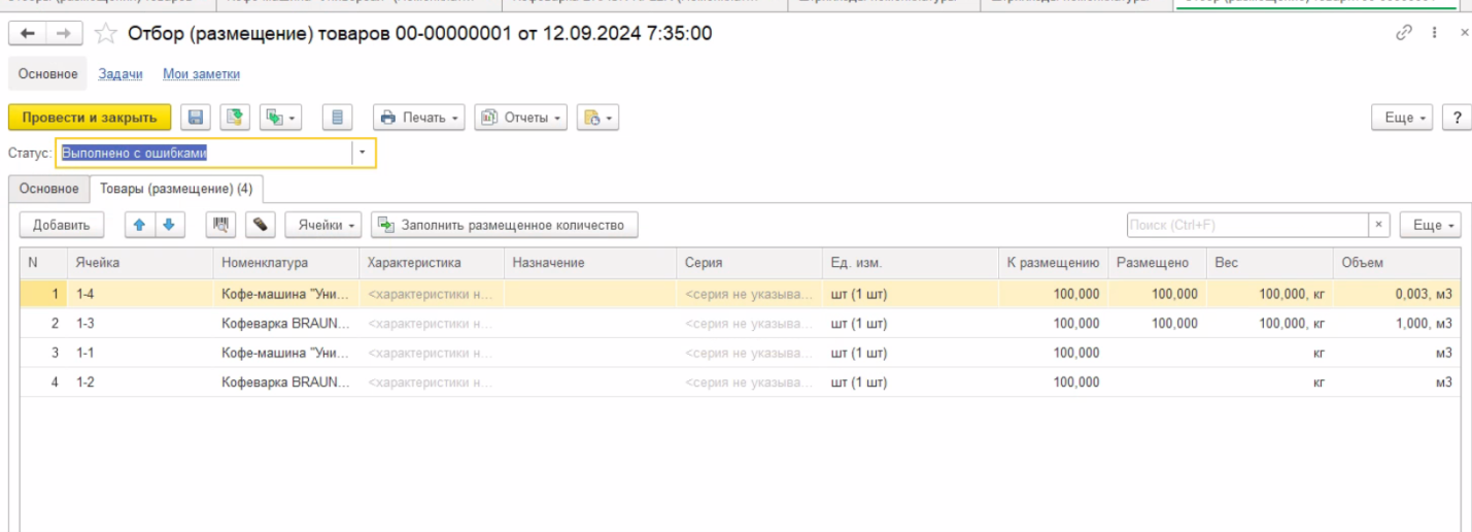The image size is (1472, 532).
Task: Open the Ячейки dropdown
Action: 323,225
